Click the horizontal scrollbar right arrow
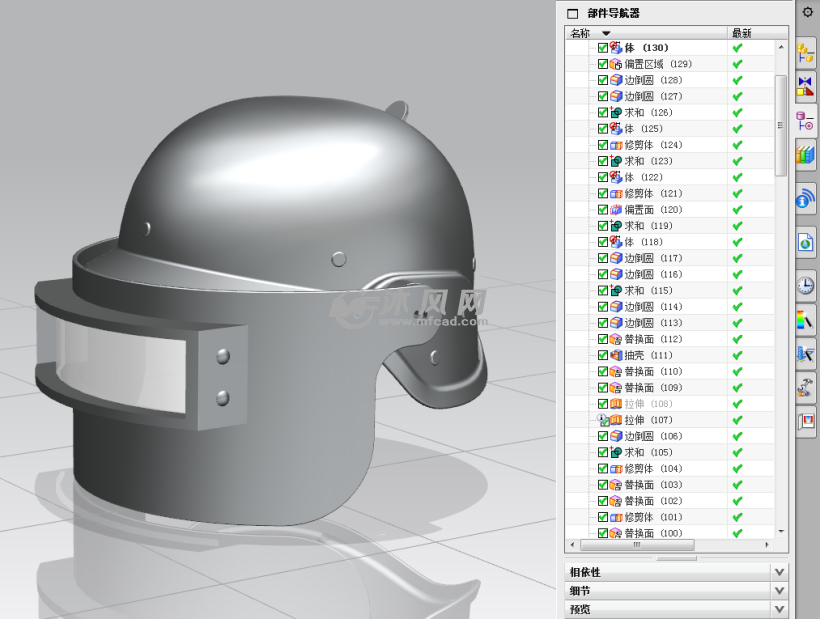The width and height of the screenshot is (820, 619). (x=767, y=545)
